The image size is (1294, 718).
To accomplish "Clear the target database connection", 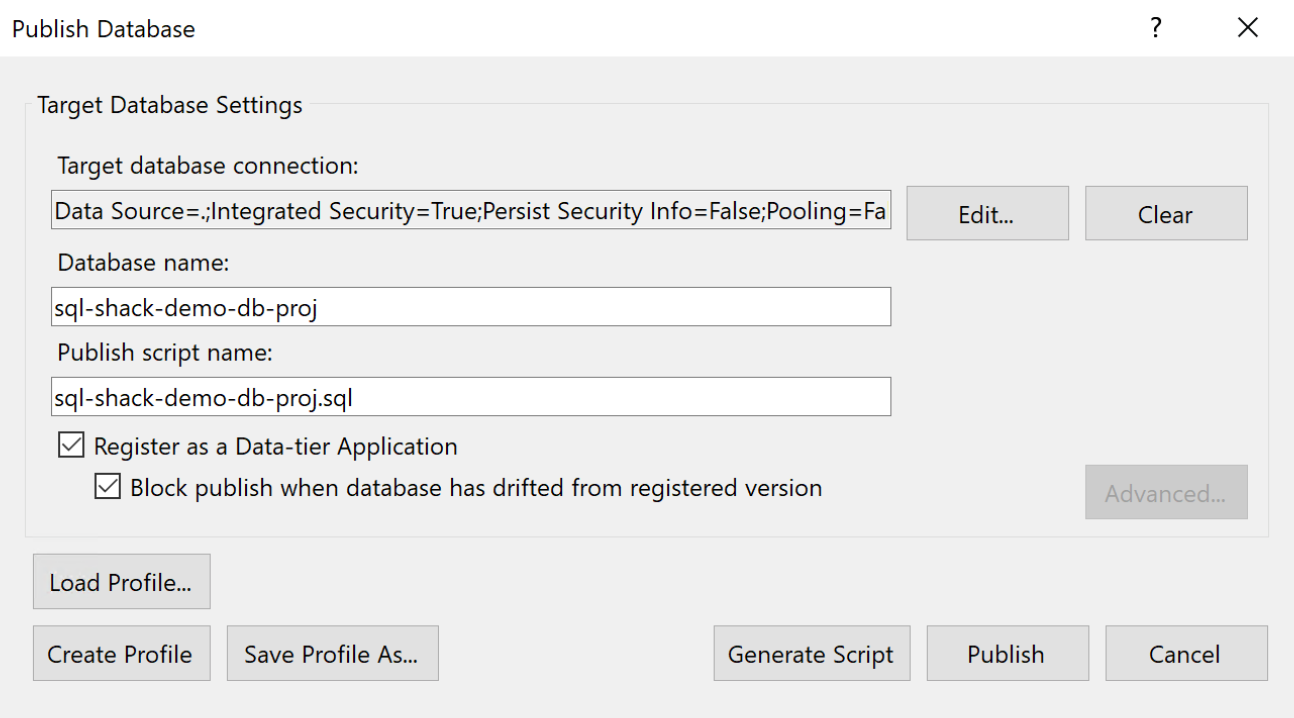I will tap(1165, 213).
